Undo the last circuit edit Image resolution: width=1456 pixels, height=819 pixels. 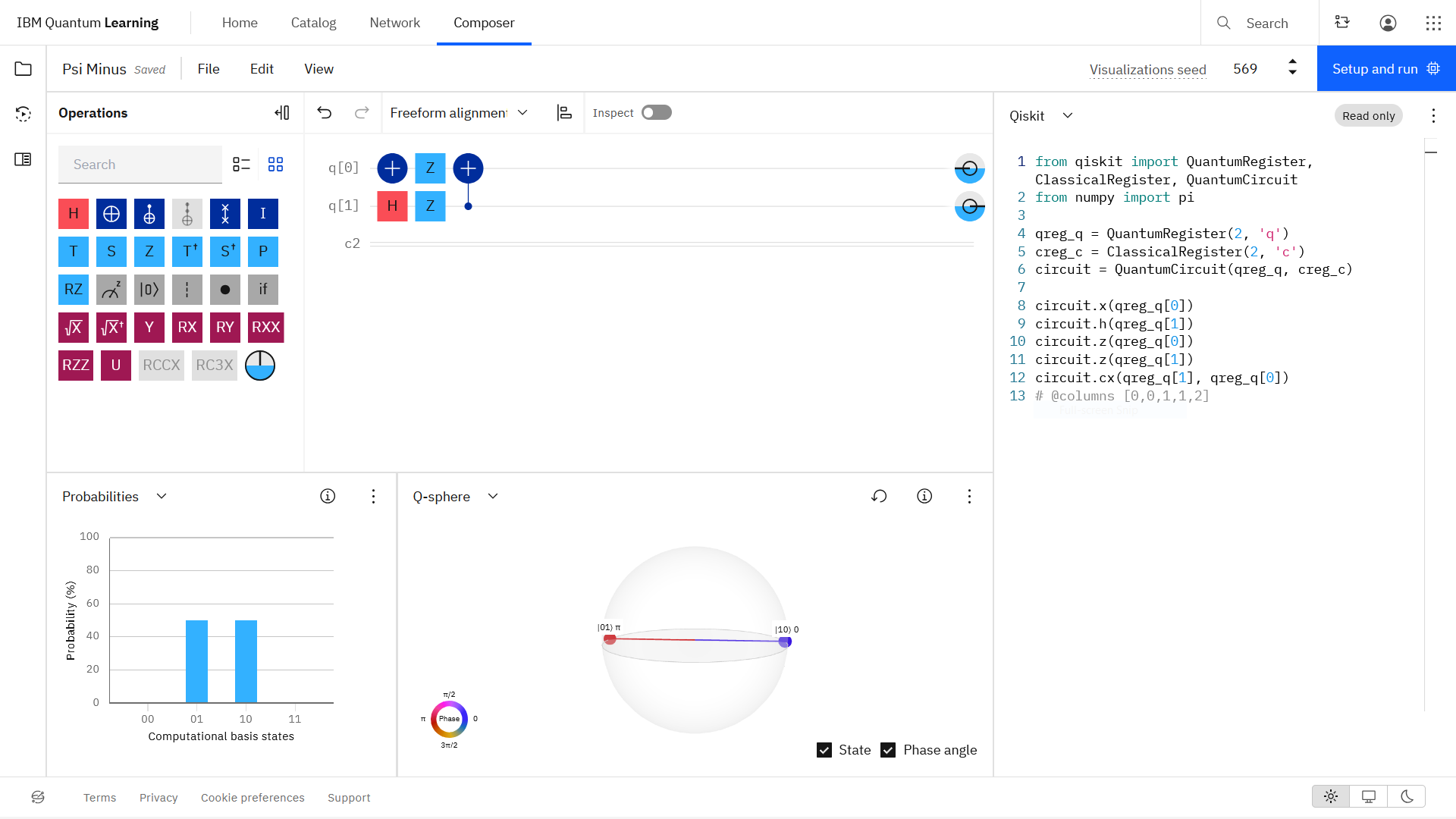point(325,113)
